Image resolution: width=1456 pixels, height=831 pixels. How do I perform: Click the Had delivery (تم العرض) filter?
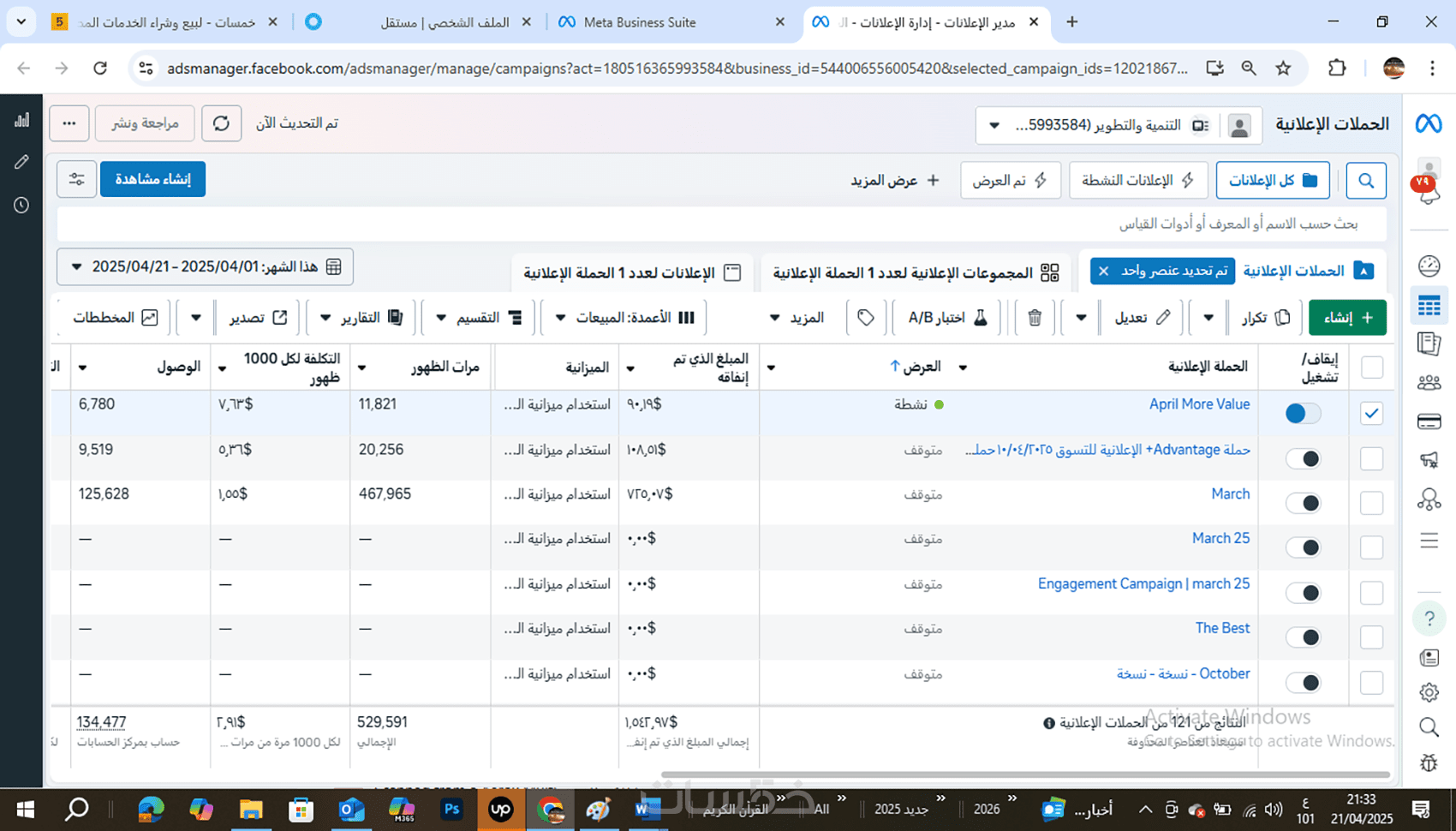1011,181
